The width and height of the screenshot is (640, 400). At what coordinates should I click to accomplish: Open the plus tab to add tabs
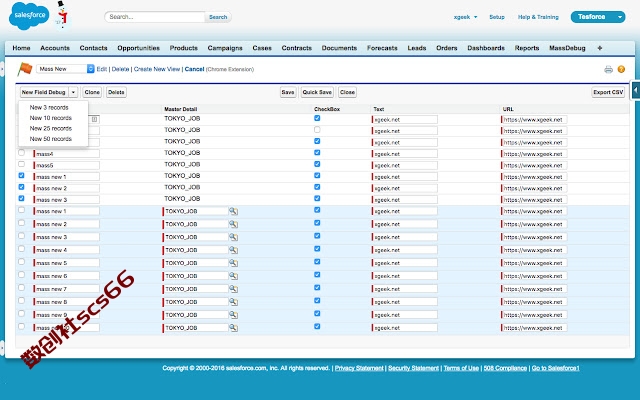coord(600,48)
